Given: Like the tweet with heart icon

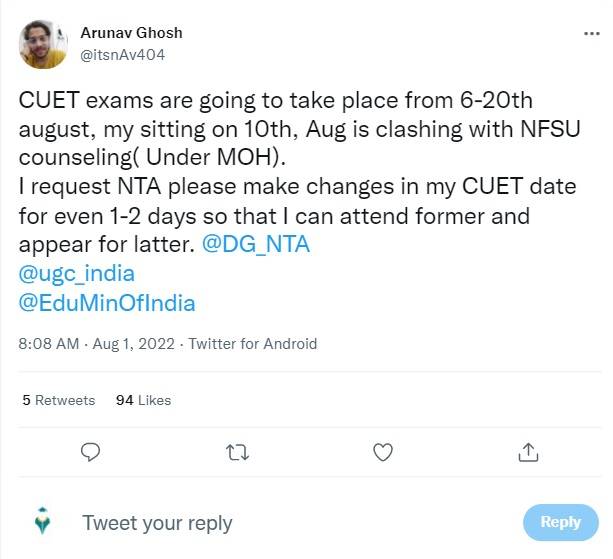Looking at the screenshot, I should point(382,453).
